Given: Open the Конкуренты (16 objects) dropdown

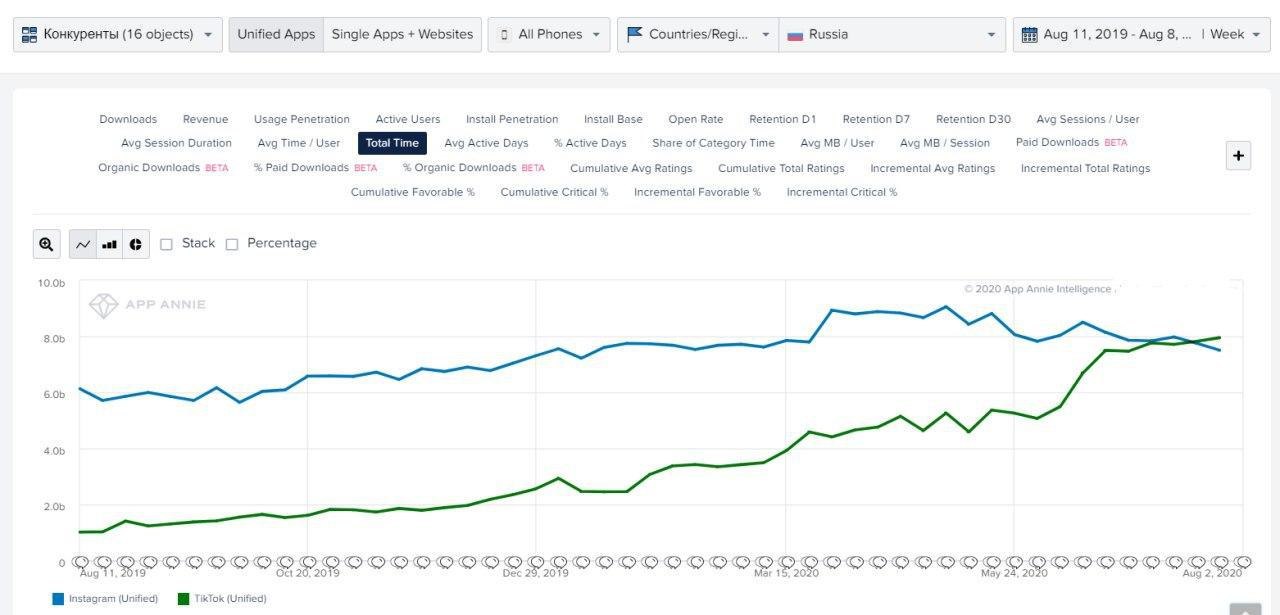Looking at the screenshot, I should pos(118,34).
